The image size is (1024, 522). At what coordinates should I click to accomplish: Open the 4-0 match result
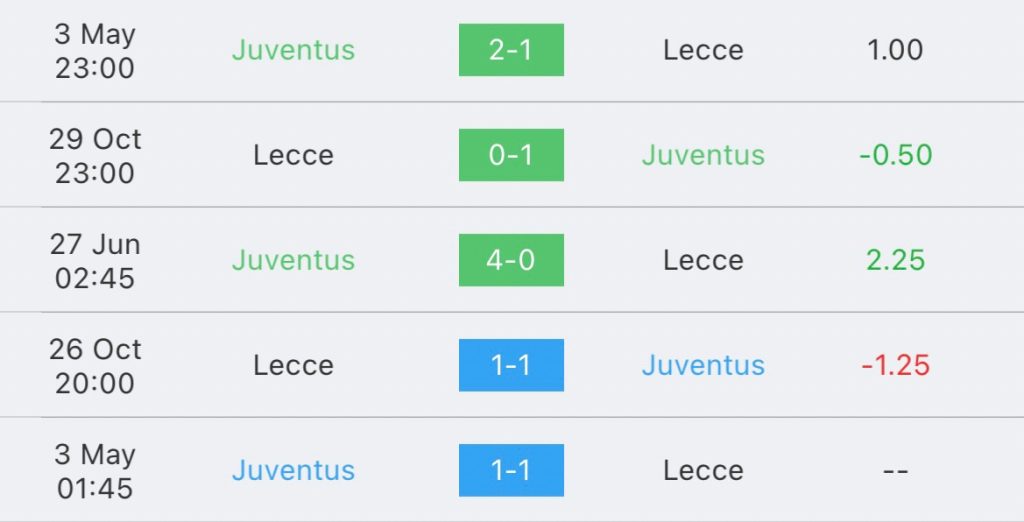(511, 260)
